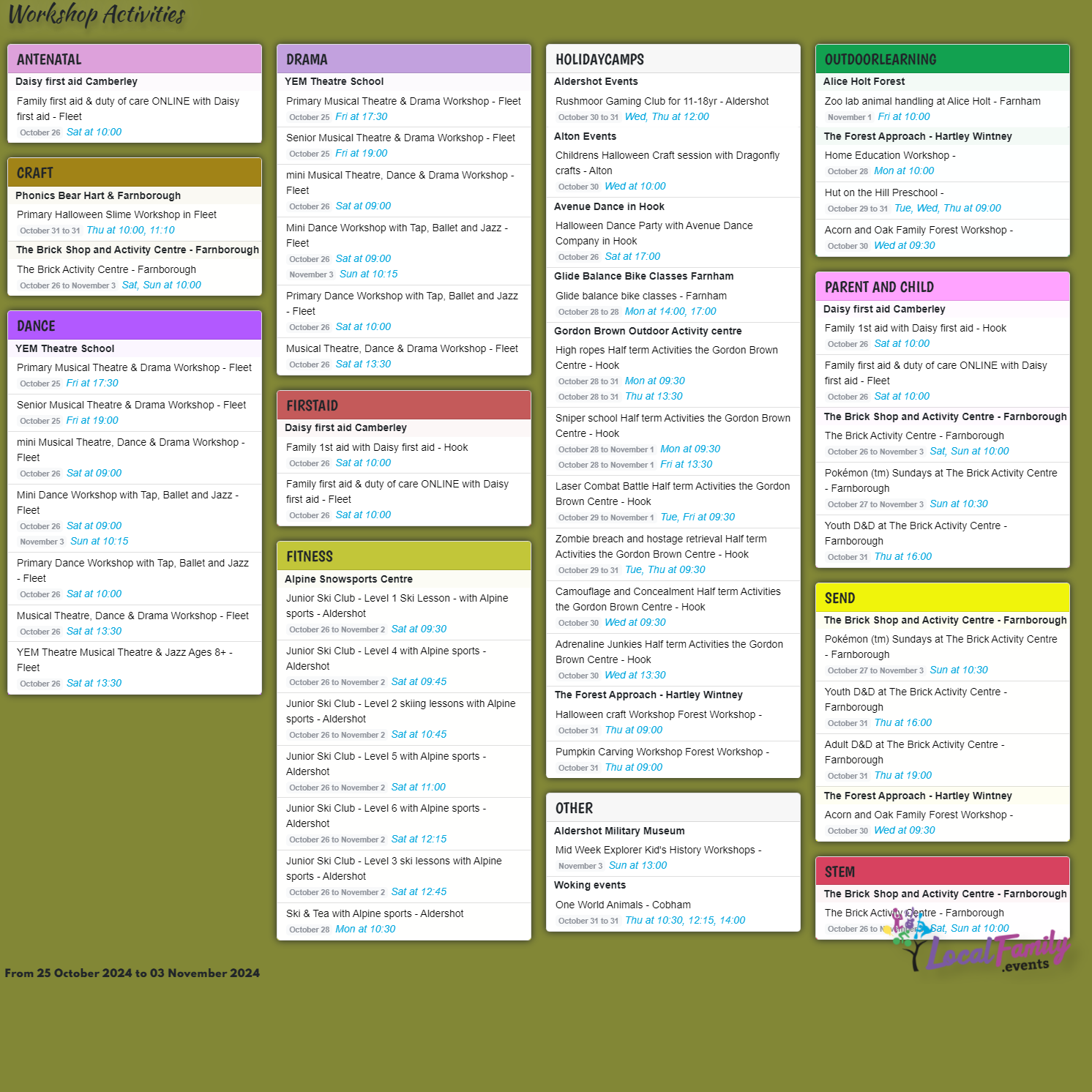This screenshot has height=1092, width=1092.
Task: Open Laser Combat Battle Half term Activities
Action: [673, 493]
